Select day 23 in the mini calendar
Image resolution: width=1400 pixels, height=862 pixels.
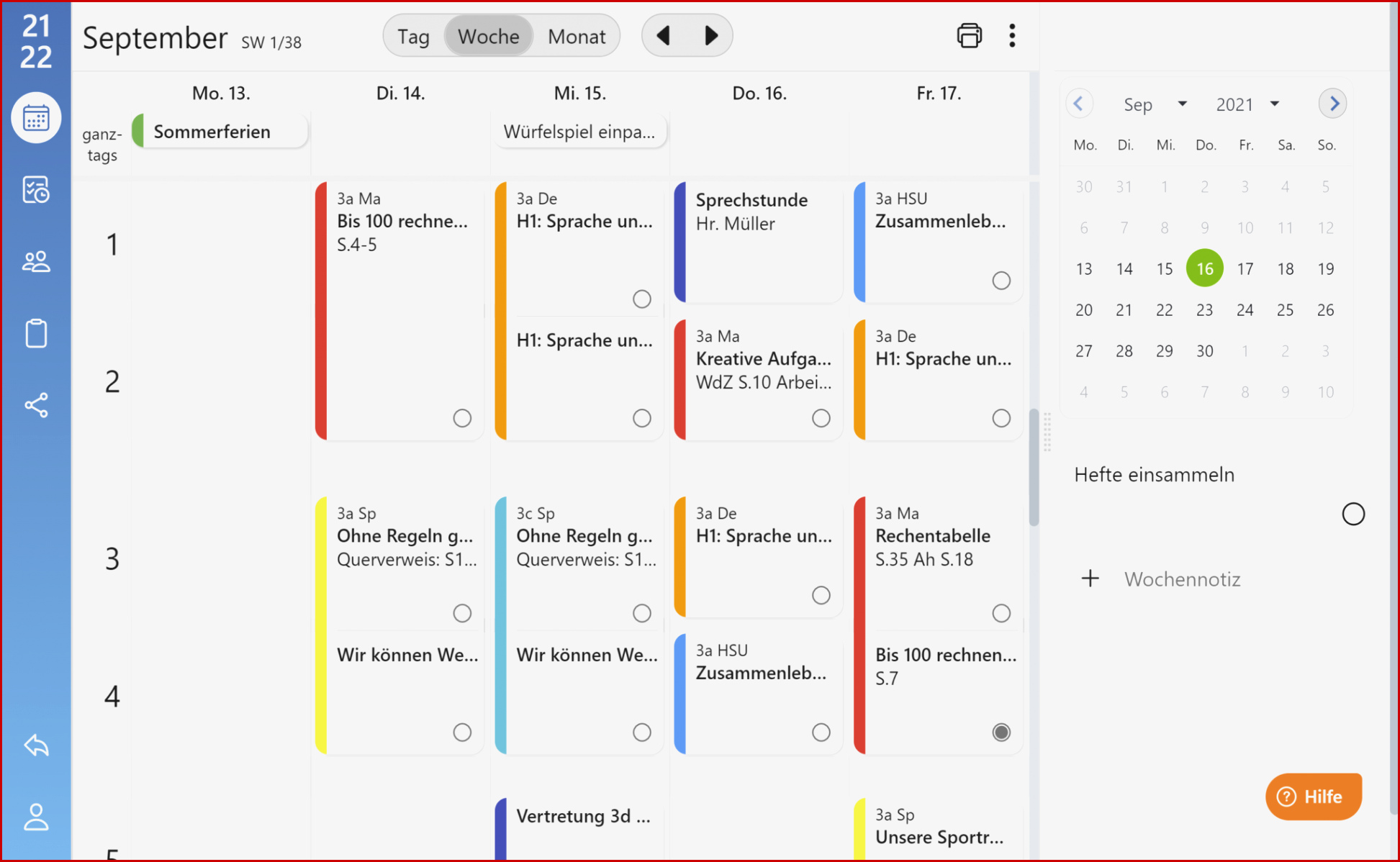1204,310
